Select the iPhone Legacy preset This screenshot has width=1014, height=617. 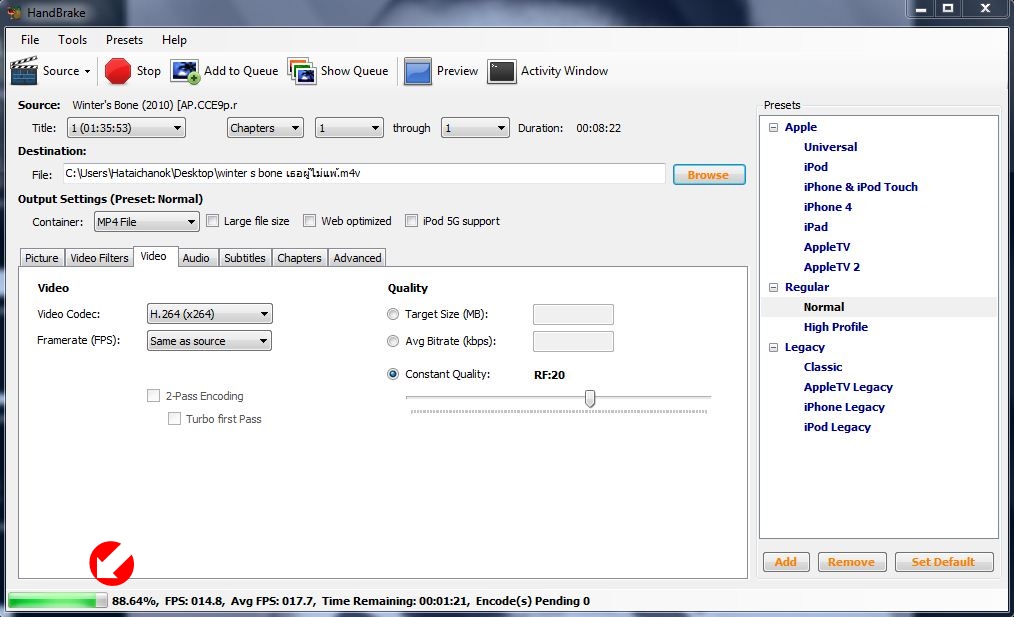(x=844, y=407)
